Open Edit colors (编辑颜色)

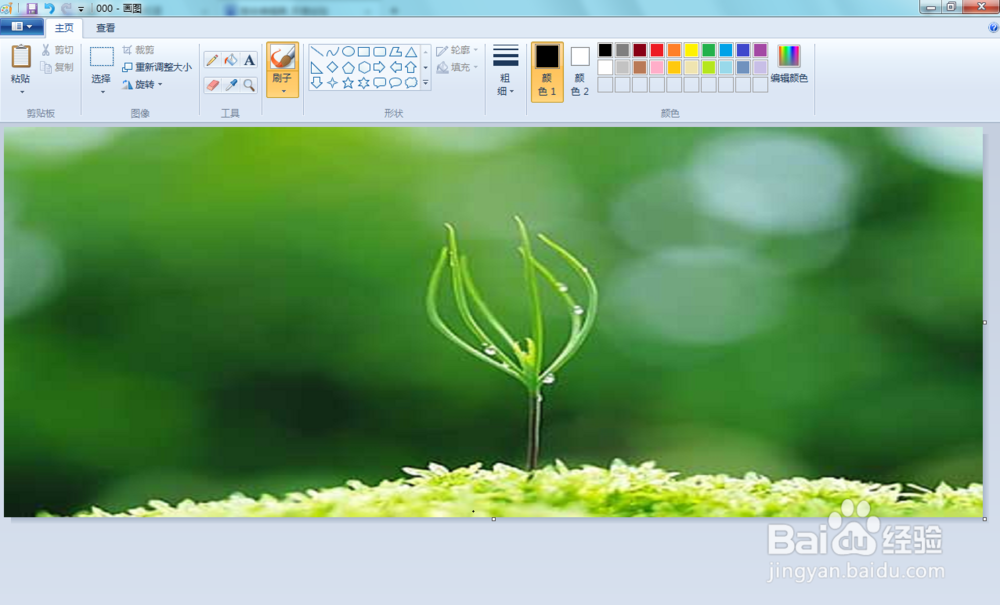tap(789, 64)
